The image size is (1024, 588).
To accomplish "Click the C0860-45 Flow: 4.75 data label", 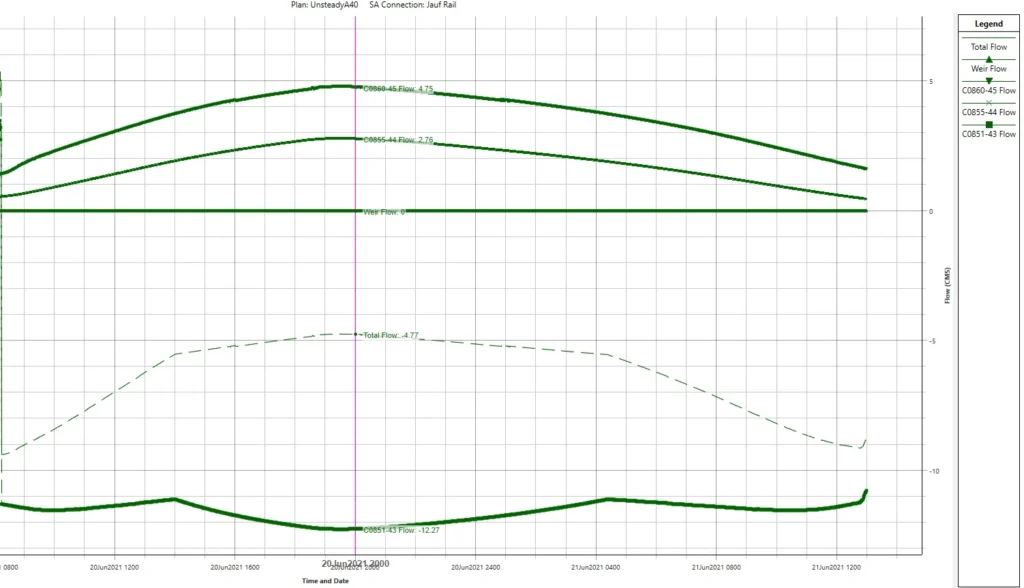I will pos(398,88).
